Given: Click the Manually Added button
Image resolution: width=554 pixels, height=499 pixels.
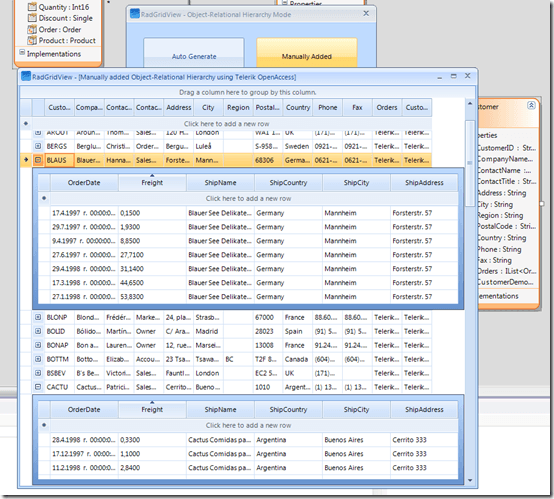Looking at the screenshot, I should pos(307,53).
